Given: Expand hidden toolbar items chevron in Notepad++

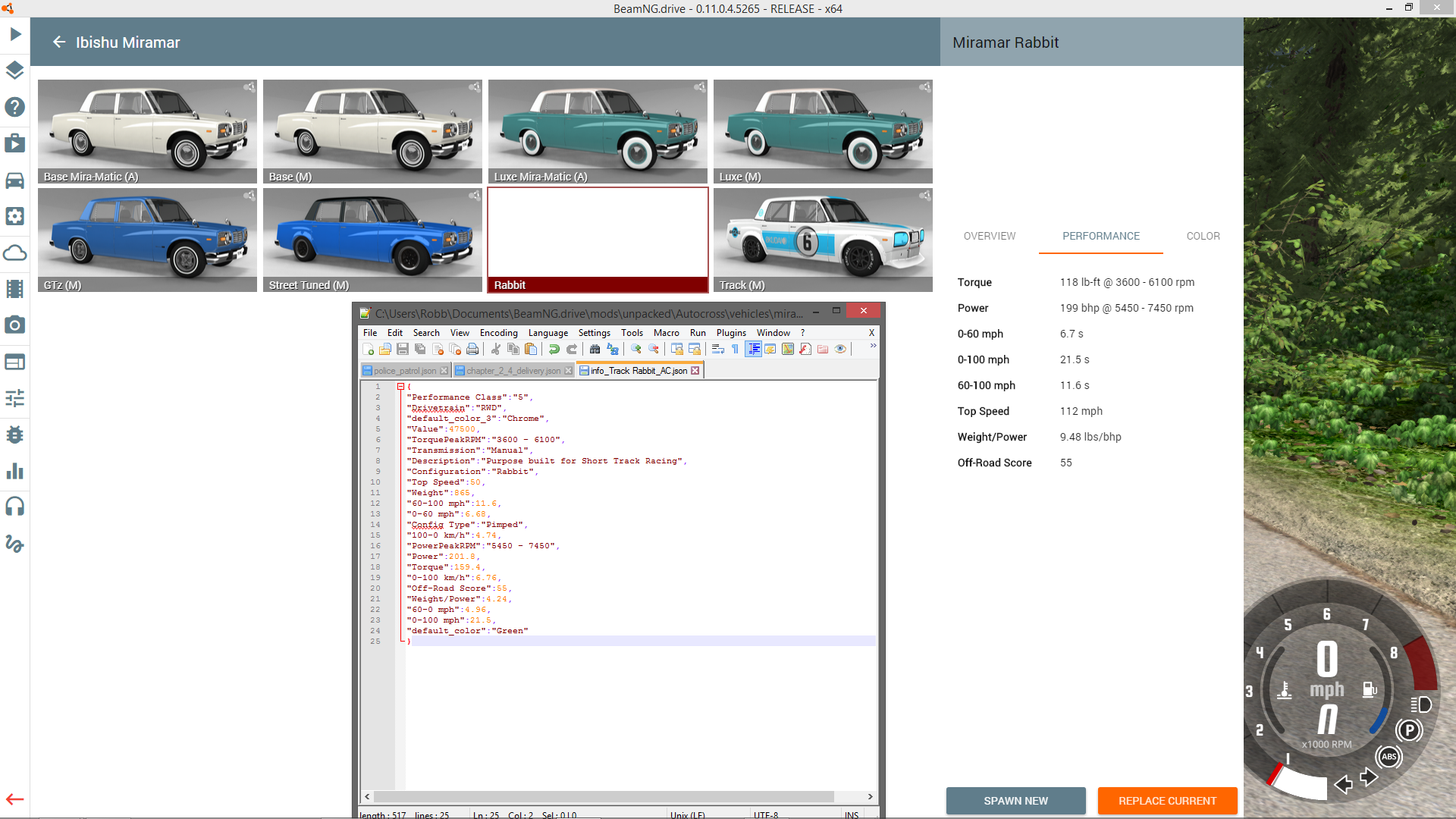Looking at the screenshot, I should coord(873,346).
